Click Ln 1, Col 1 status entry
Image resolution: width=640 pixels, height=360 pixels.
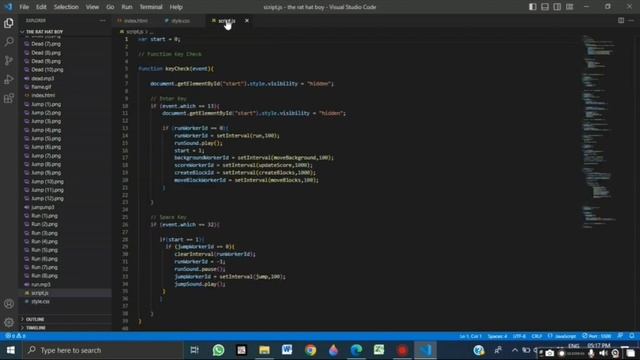pos(470,336)
